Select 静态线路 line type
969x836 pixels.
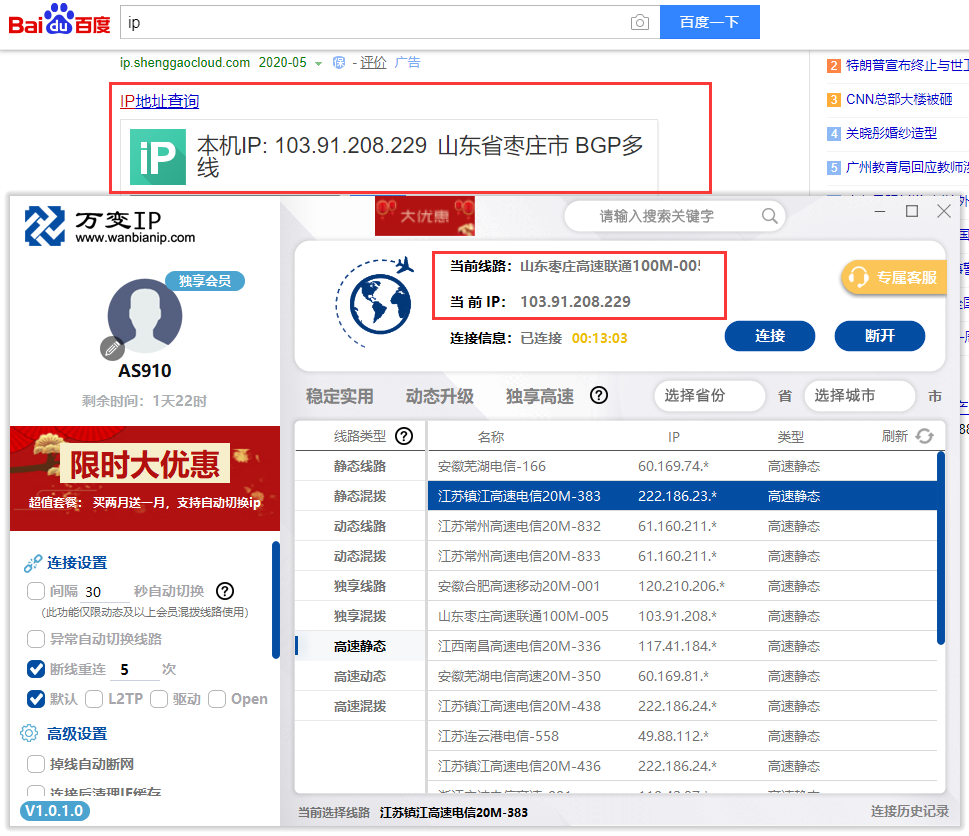[360, 466]
